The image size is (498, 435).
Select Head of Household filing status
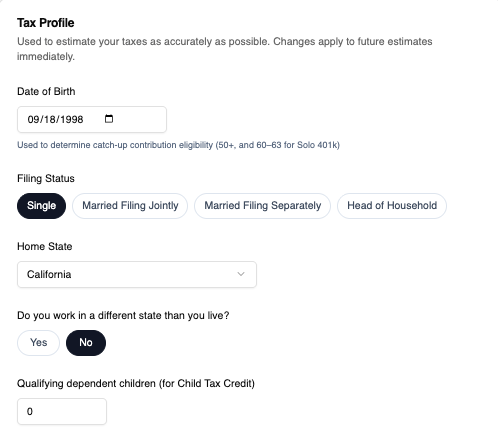tap(392, 206)
